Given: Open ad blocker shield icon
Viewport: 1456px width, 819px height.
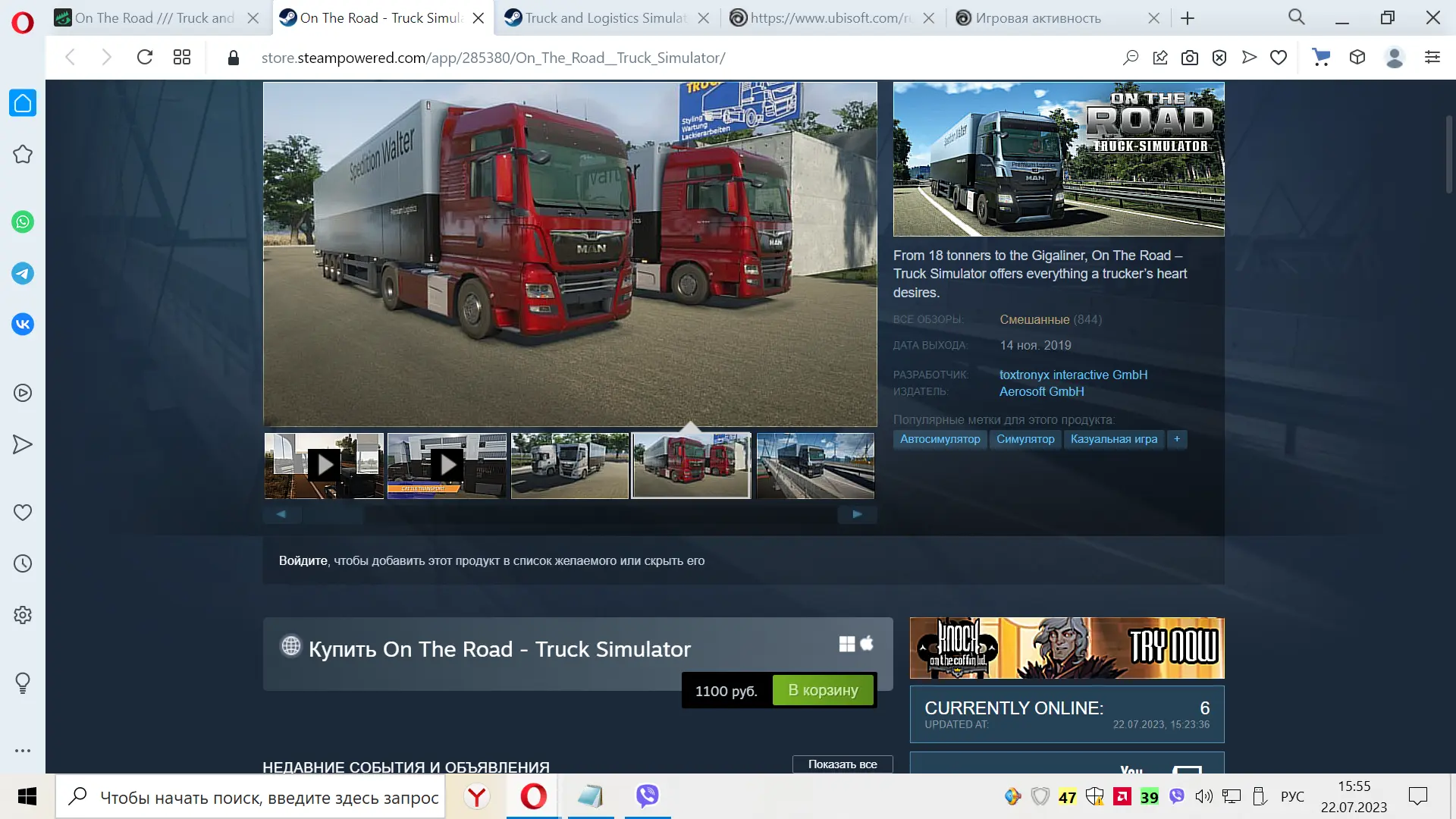Looking at the screenshot, I should [1219, 58].
